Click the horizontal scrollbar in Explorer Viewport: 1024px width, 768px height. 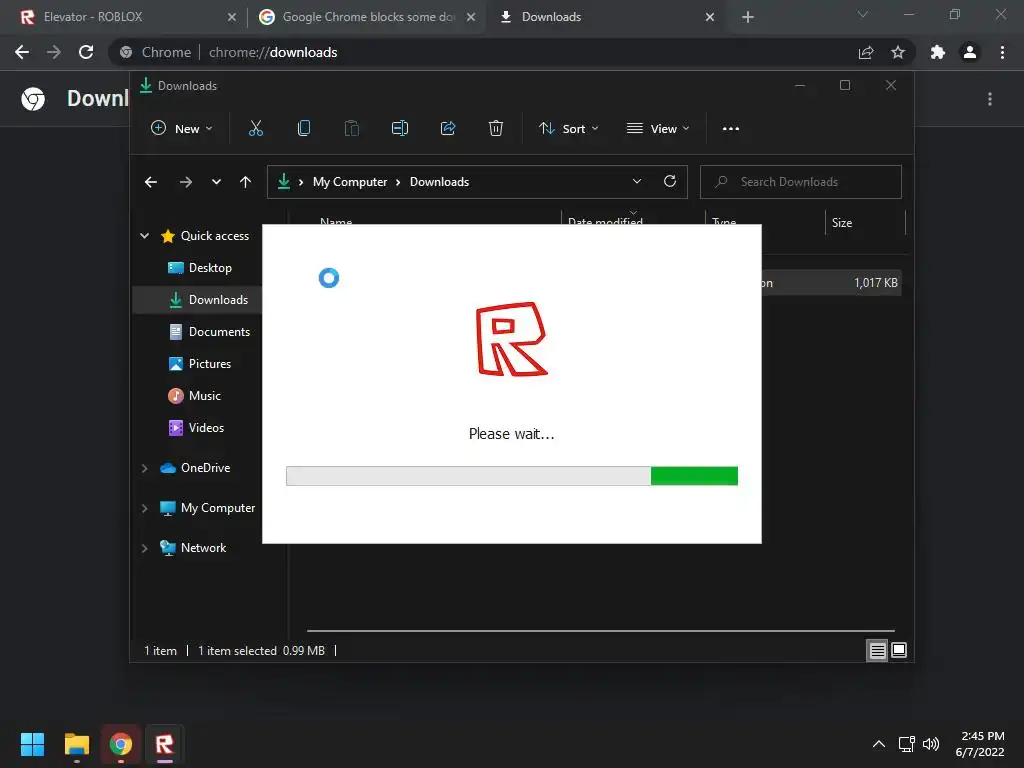(x=600, y=631)
